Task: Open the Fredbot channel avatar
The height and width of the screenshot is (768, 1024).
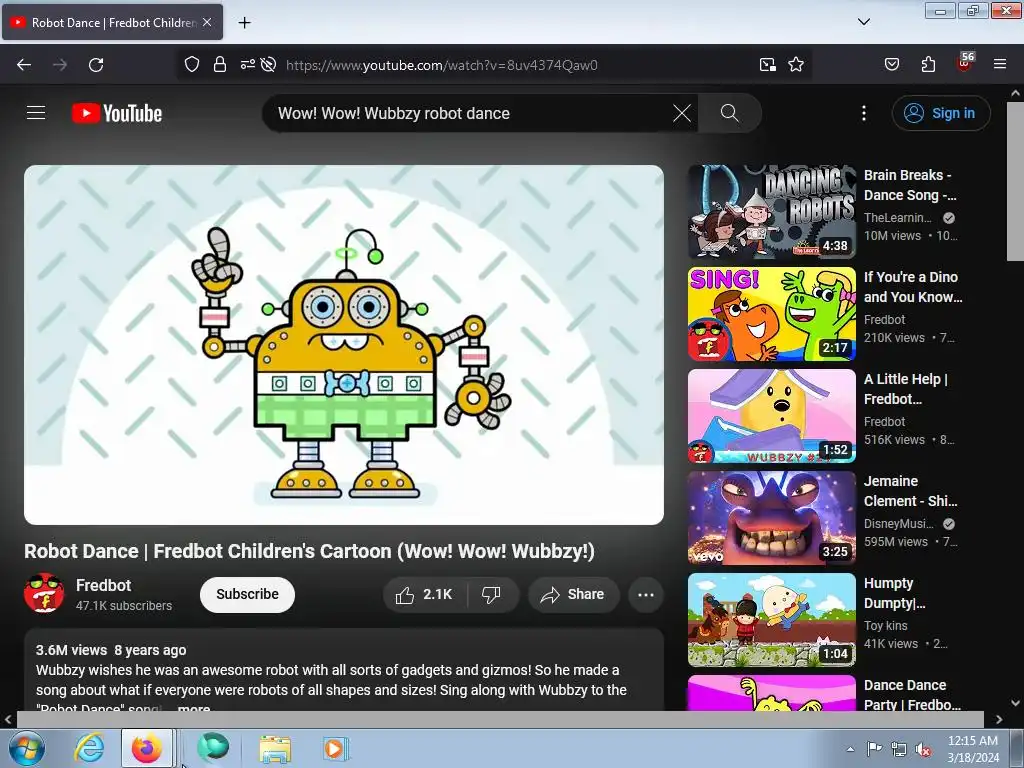Action: click(x=44, y=593)
